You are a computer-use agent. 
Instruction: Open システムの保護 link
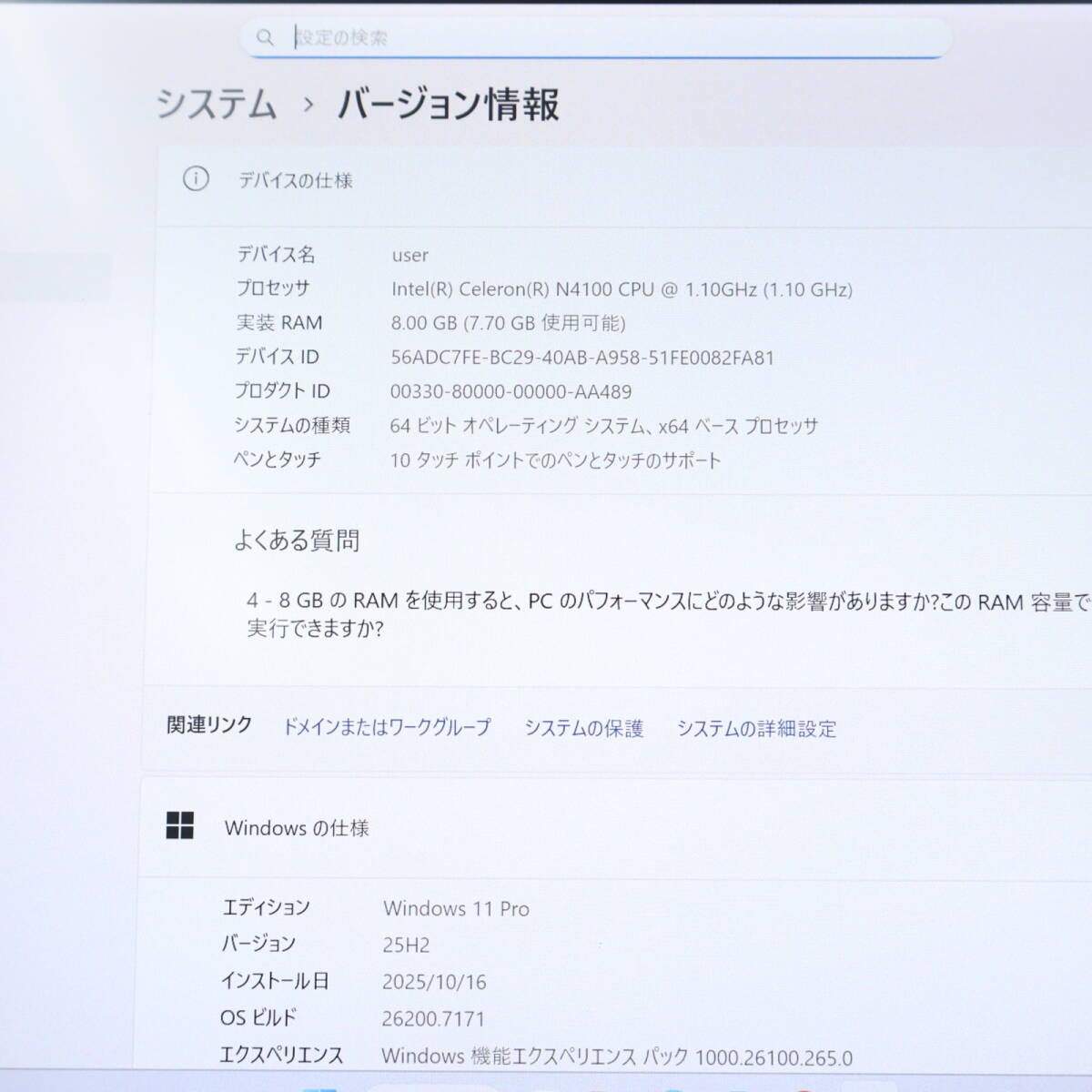[x=583, y=728]
